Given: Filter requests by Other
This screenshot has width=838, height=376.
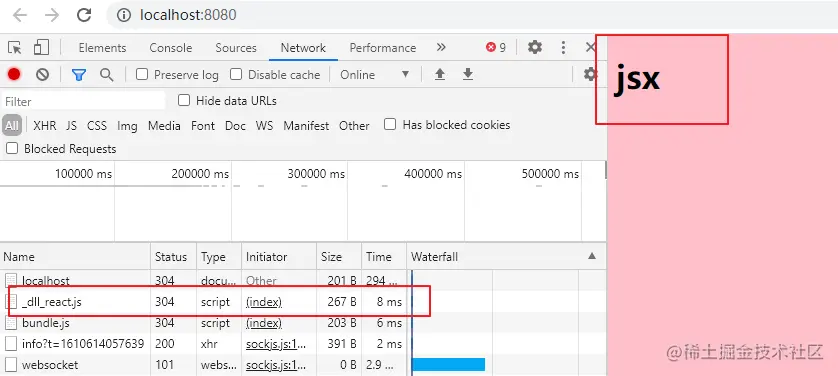Looking at the screenshot, I should click(354, 126).
